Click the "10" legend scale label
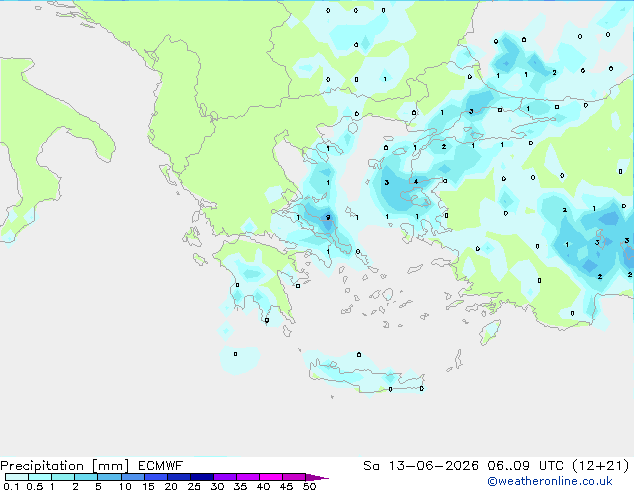This screenshot has width=634, height=490. pos(125,486)
